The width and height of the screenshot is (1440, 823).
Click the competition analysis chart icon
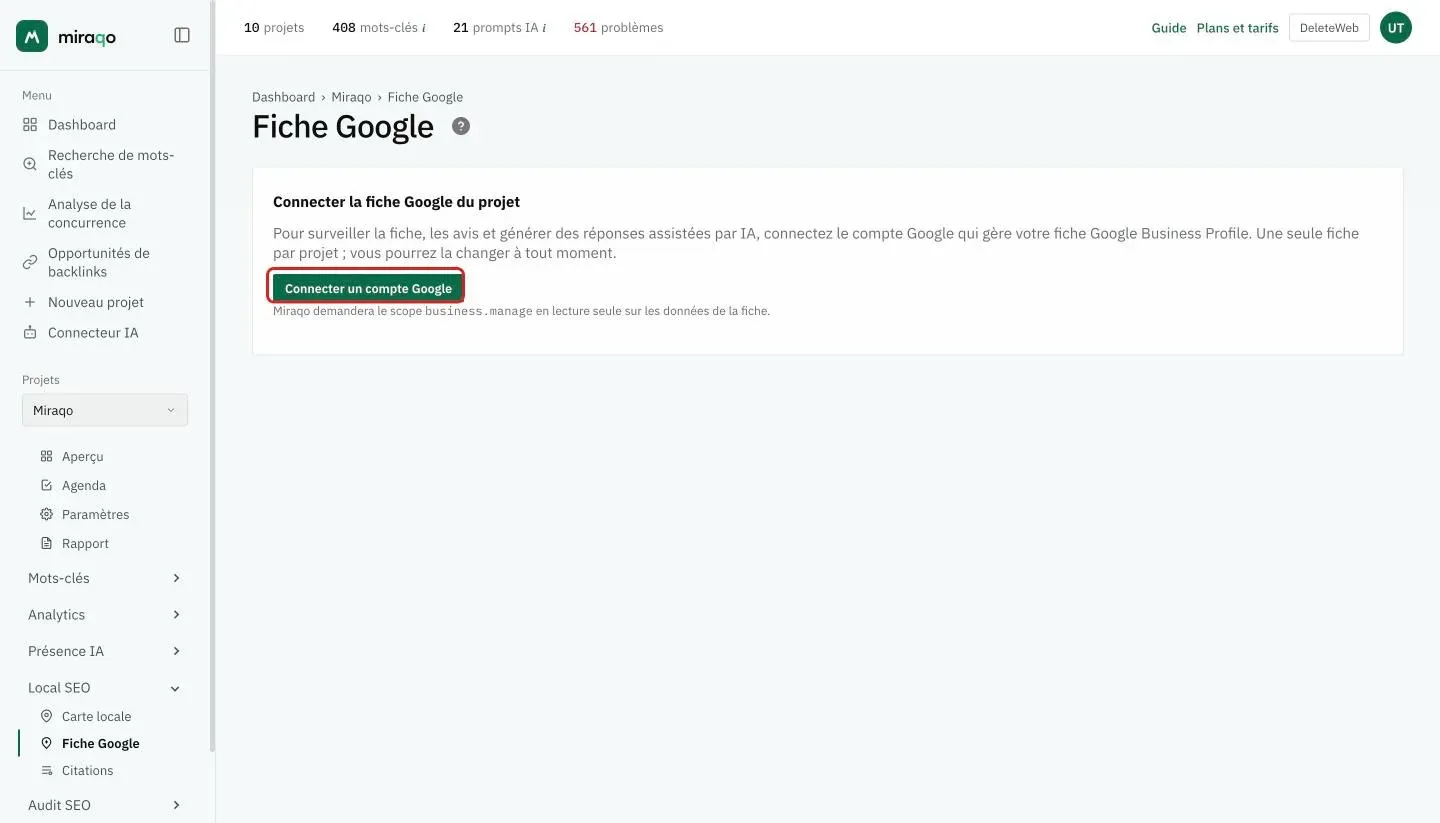[30, 213]
